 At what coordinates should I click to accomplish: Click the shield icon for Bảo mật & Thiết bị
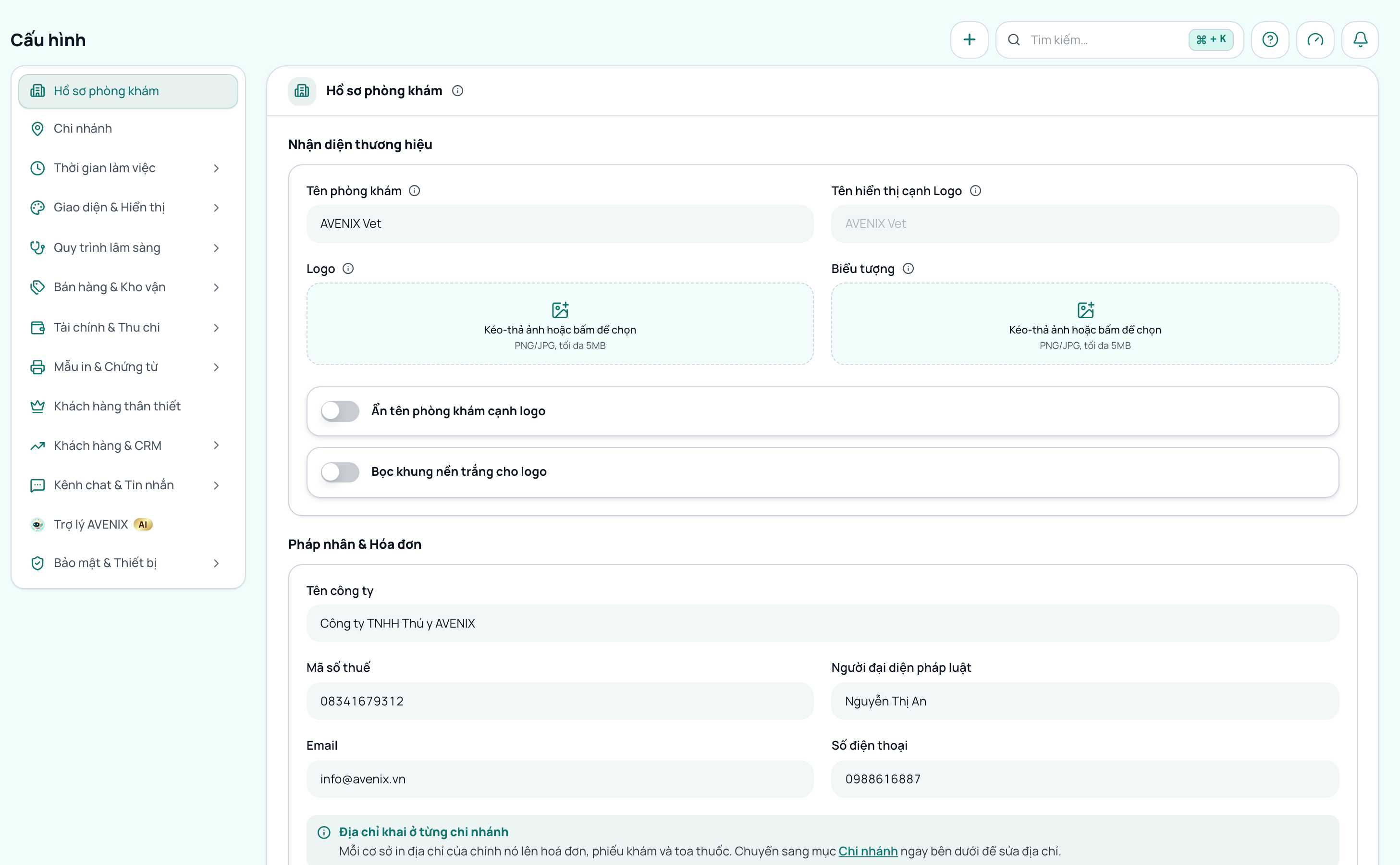click(38, 564)
